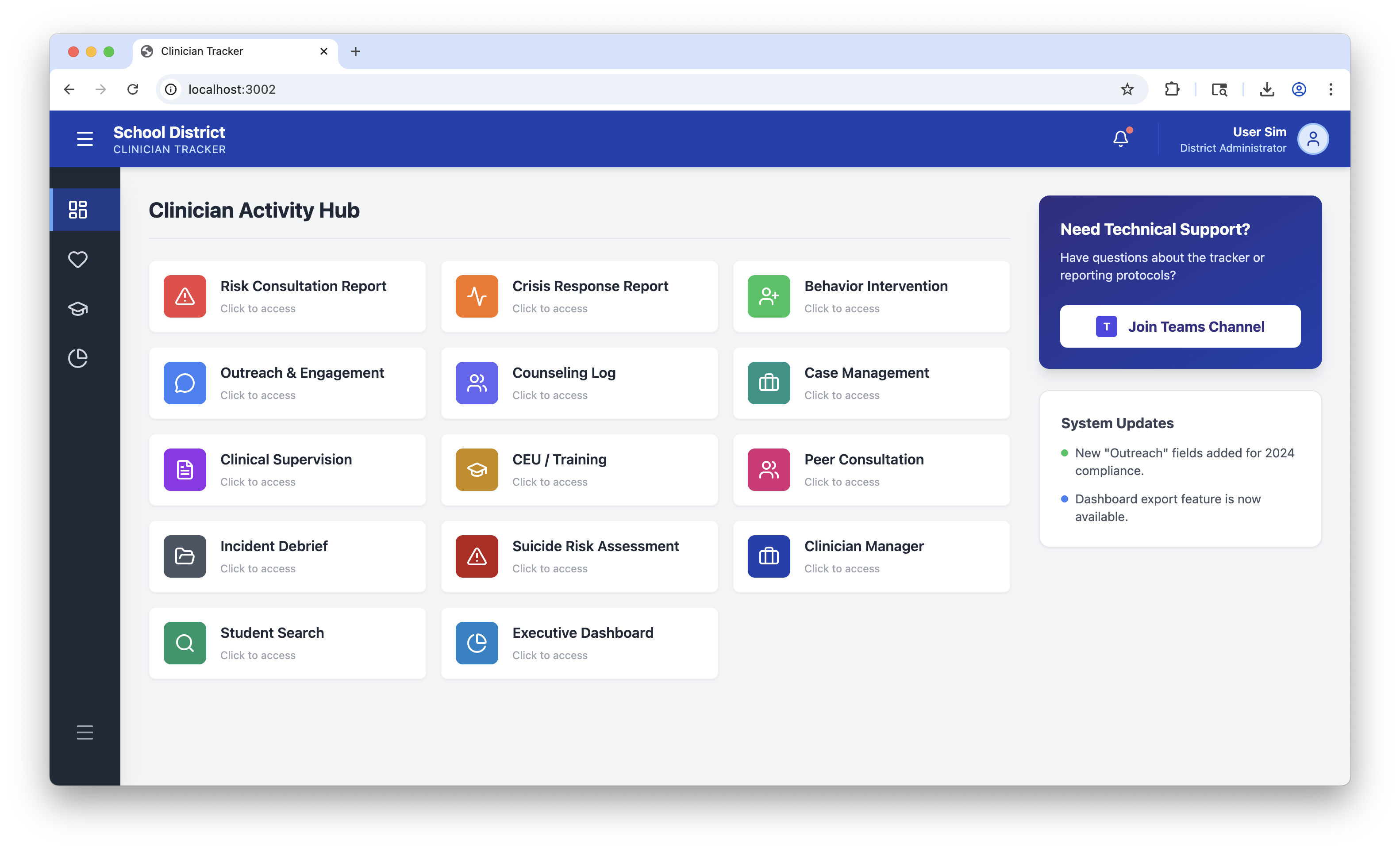
Task: Open the browser three-dot menu
Action: coord(1331,89)
